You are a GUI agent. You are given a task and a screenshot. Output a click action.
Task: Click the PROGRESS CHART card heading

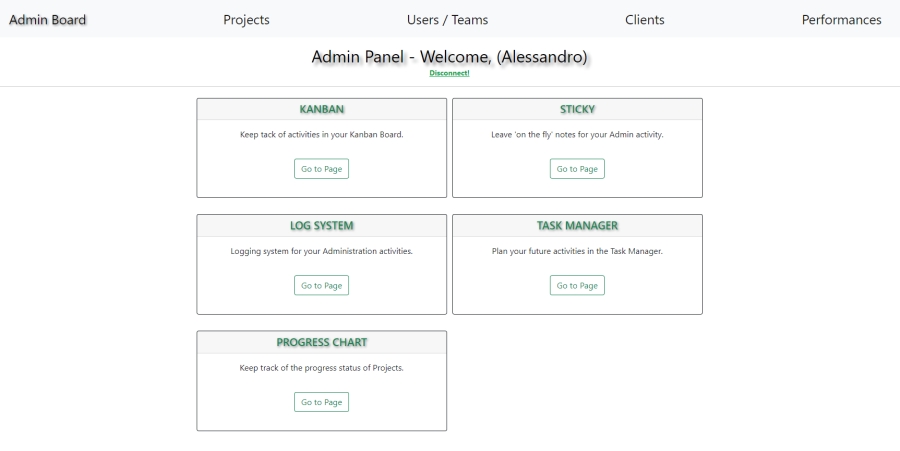pyautogui.click(x=321, y=342)
